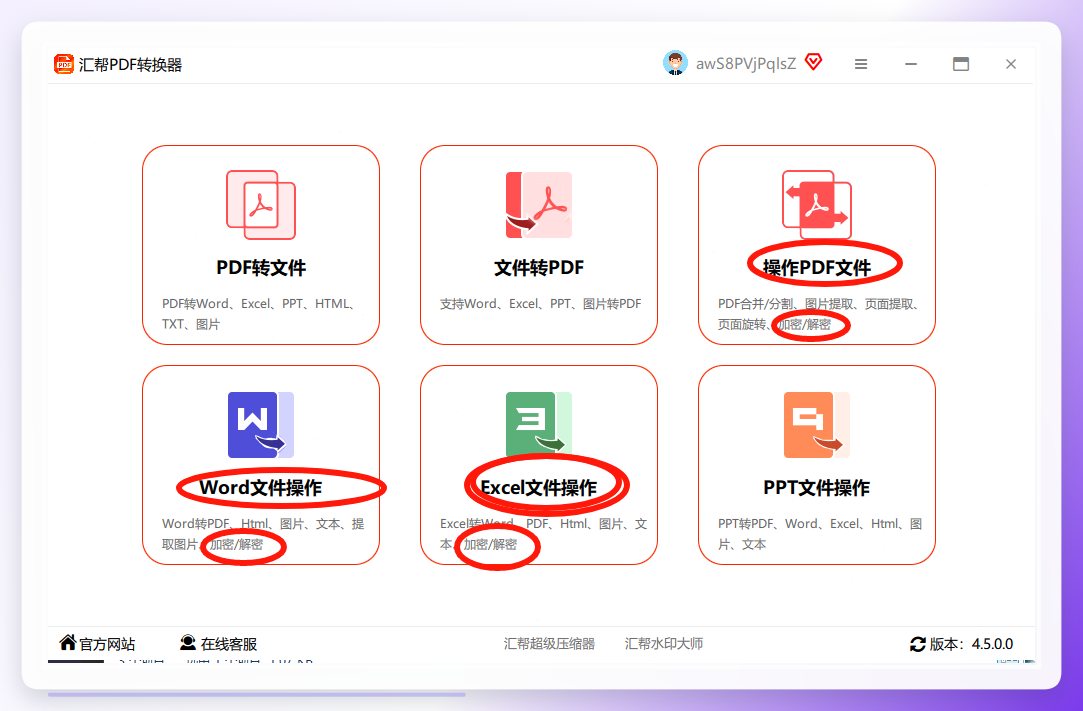Click the headset icon beside 在线客服
1083x711 pixels.
(x=188, y=643)
